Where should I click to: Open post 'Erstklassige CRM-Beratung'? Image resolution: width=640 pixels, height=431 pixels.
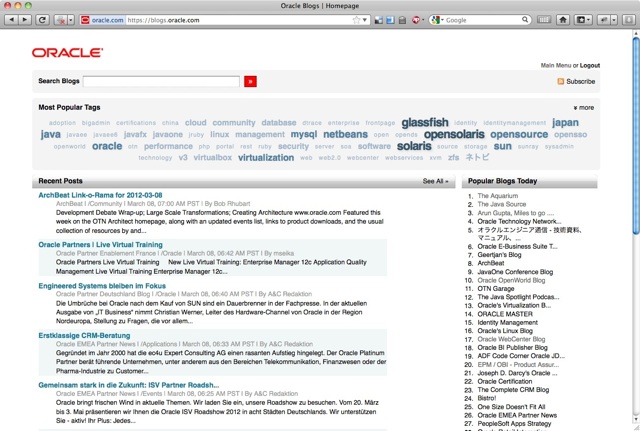(x=84, y=335)
